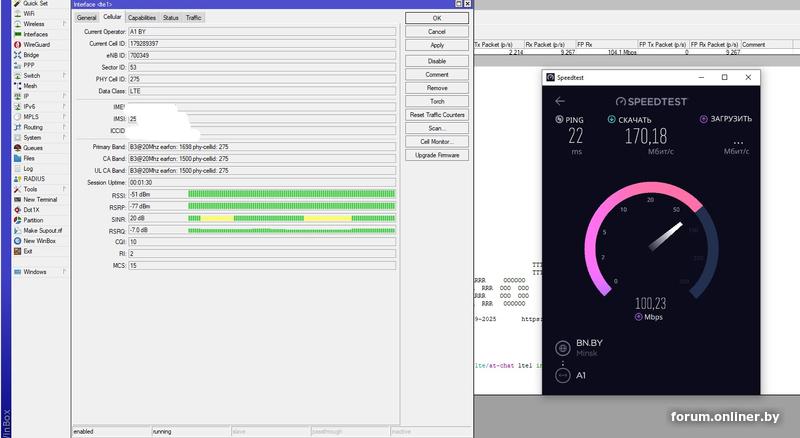Click the Reset Traffic Counters button
The width and height of the screenshot is (800, 438).
tap(437, 115)
